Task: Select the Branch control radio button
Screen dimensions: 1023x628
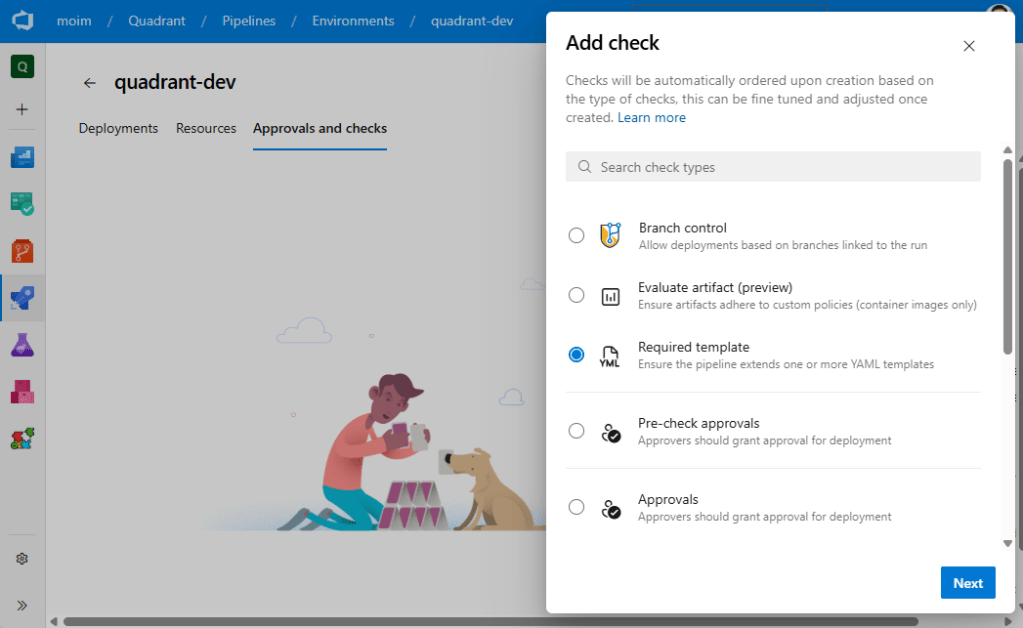Action: tap(576, 235)
